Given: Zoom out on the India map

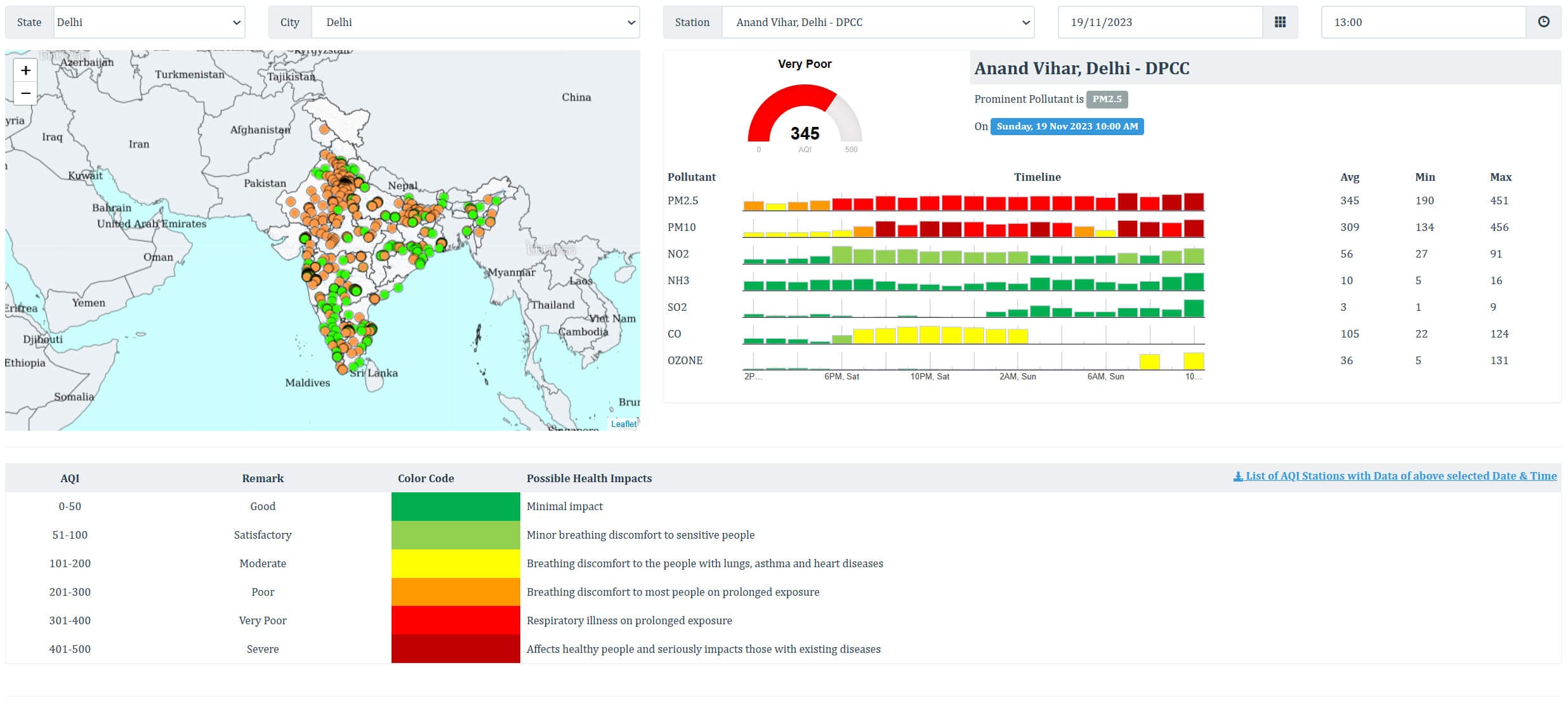Looking at the screenshot, I should coord(25,93).
